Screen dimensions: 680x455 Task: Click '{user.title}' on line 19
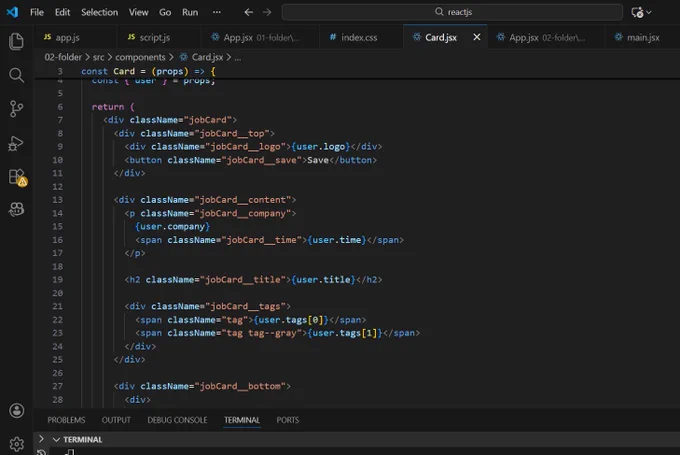pyautogui.click(x=324, y=280)
